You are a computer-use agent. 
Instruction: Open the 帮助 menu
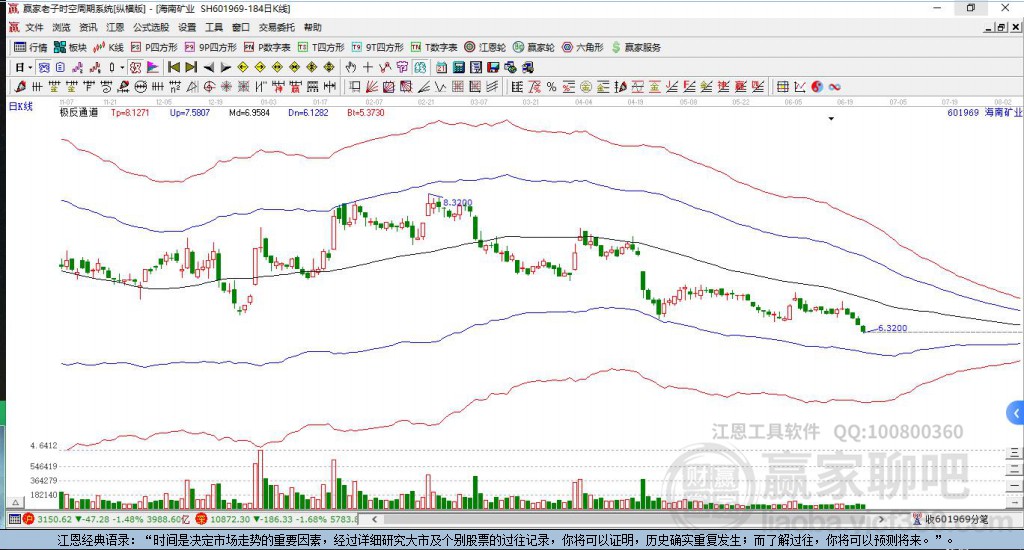coord(313,27)
